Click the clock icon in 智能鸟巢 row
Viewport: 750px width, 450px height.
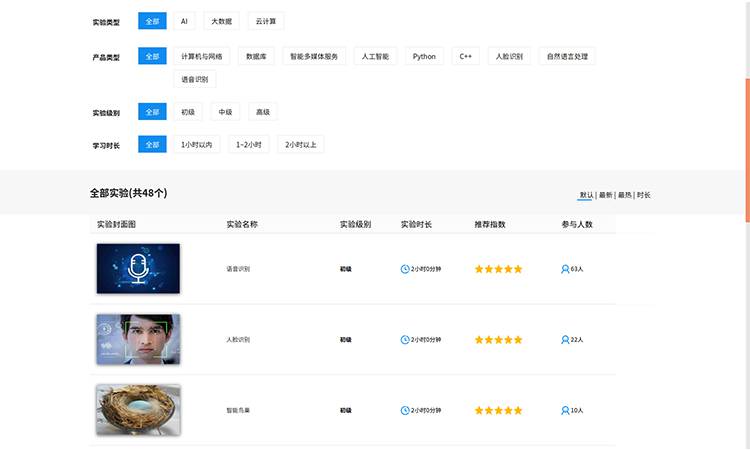405,411
